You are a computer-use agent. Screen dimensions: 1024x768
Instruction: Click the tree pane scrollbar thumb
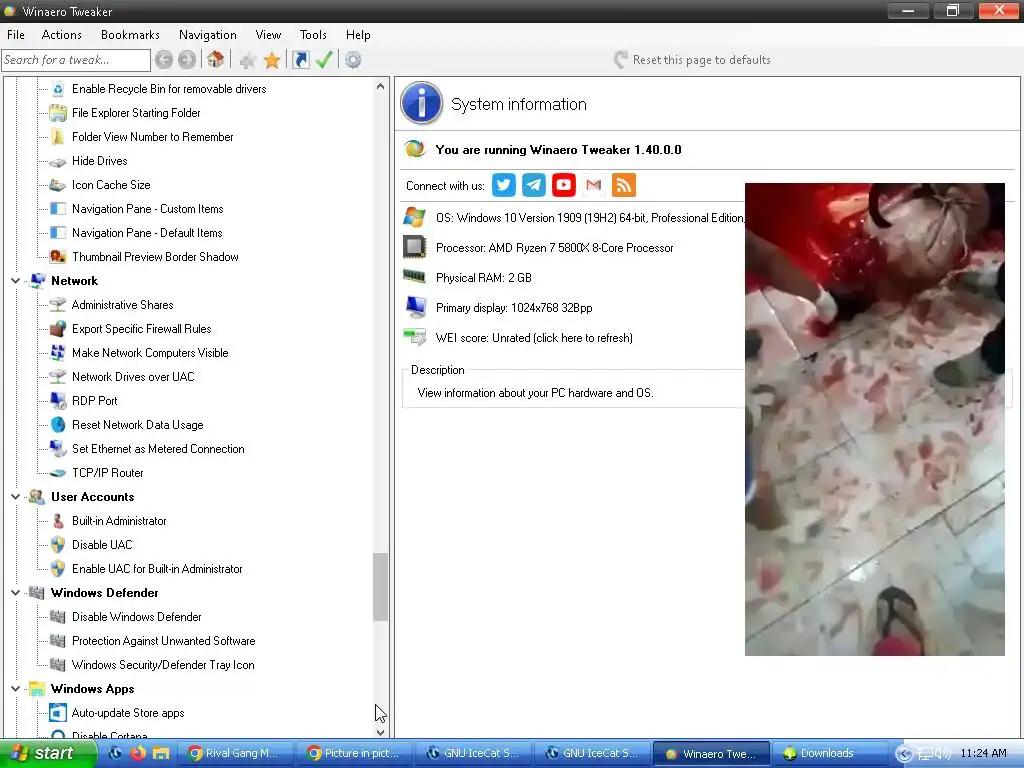click(381, 586)
